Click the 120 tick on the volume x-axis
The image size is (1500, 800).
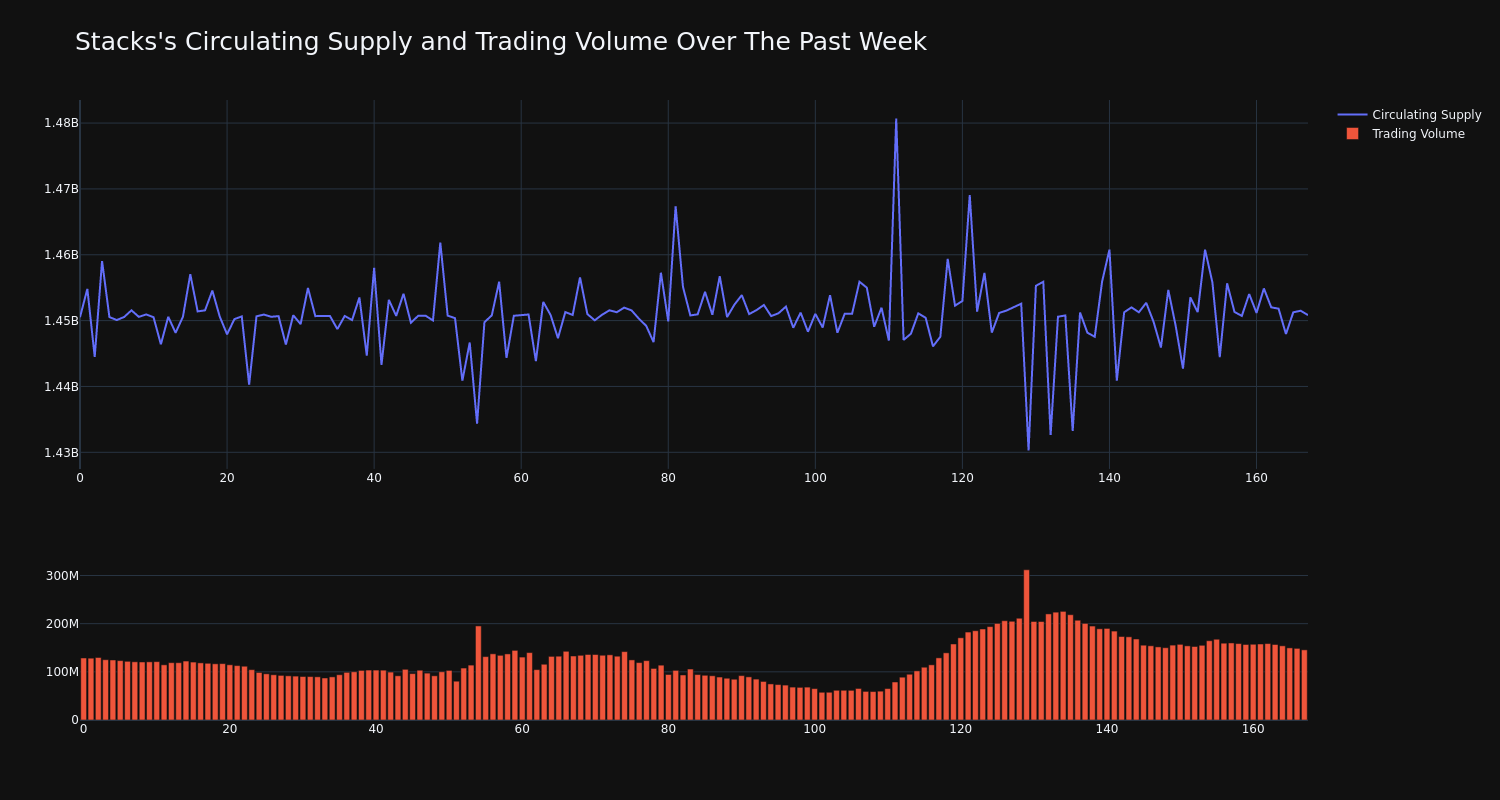[x=960, y=729]
